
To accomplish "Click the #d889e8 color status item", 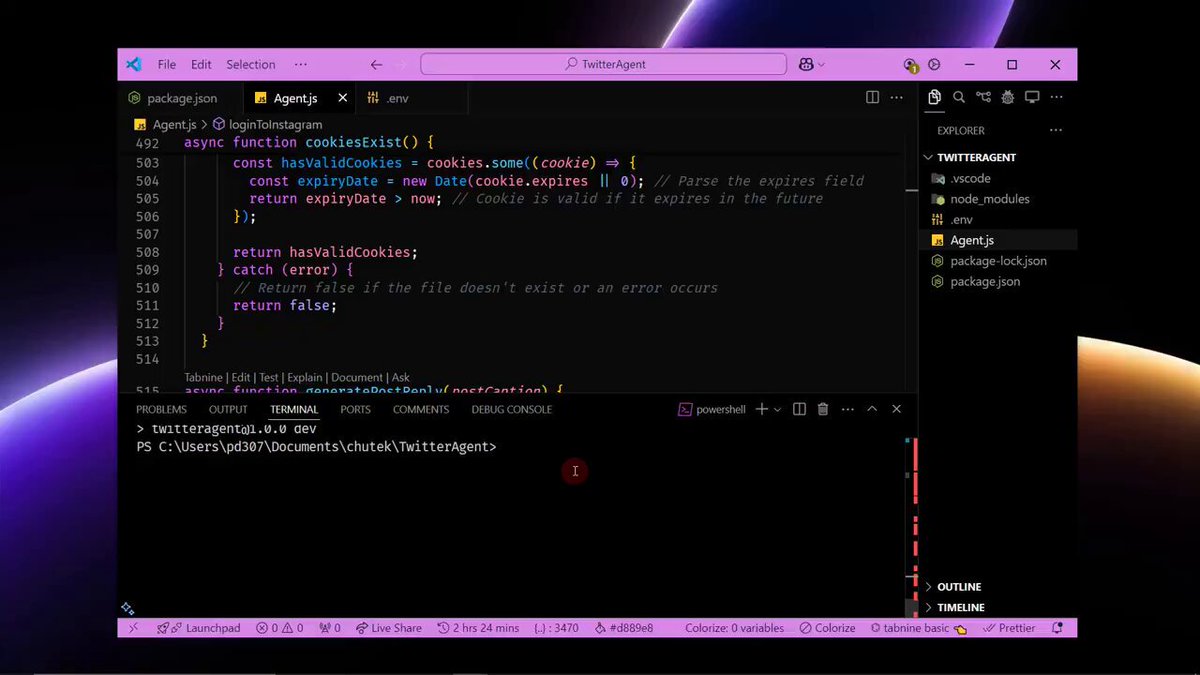I will click(x=624, y=628).
